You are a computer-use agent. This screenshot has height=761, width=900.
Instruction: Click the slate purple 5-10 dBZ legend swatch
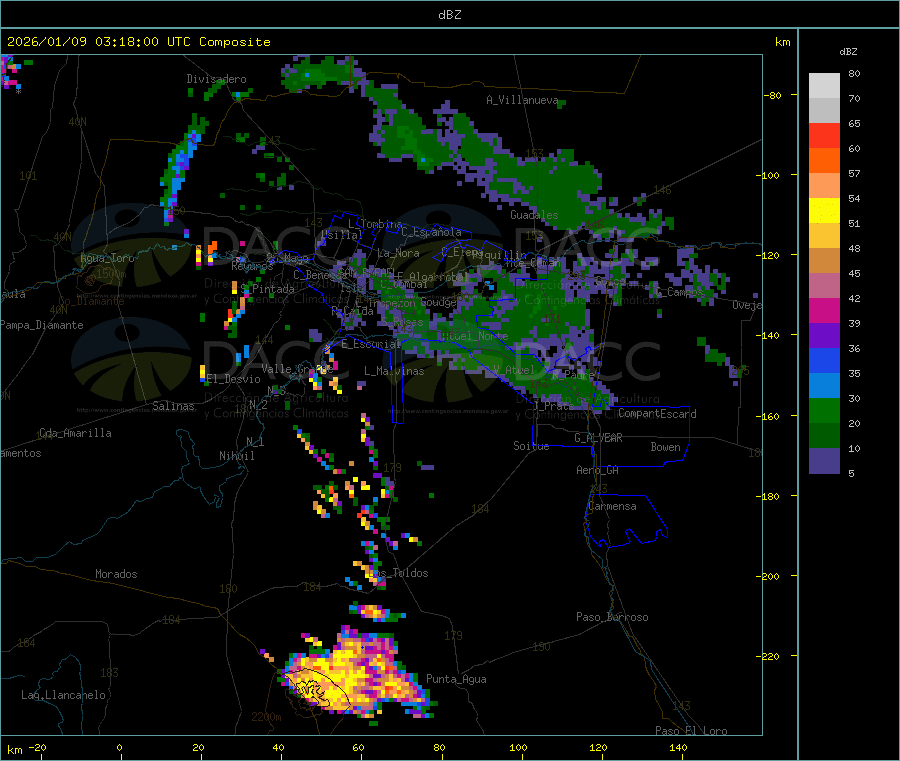point(824,461)
